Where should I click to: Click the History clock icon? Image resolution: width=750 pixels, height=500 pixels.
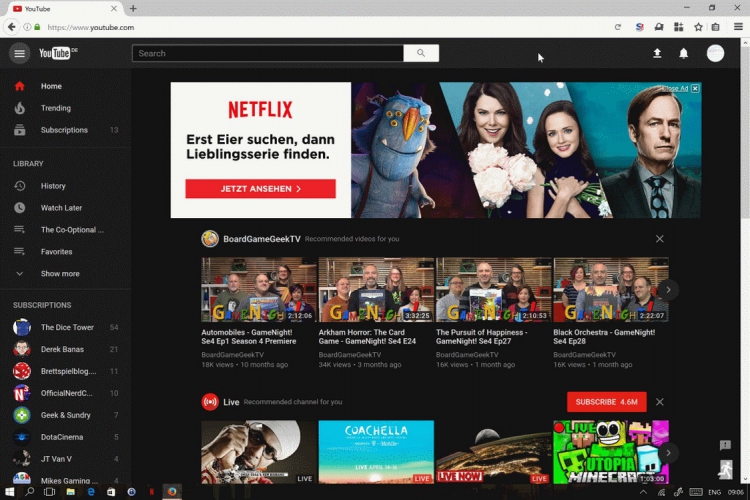(x=20, y=186)
